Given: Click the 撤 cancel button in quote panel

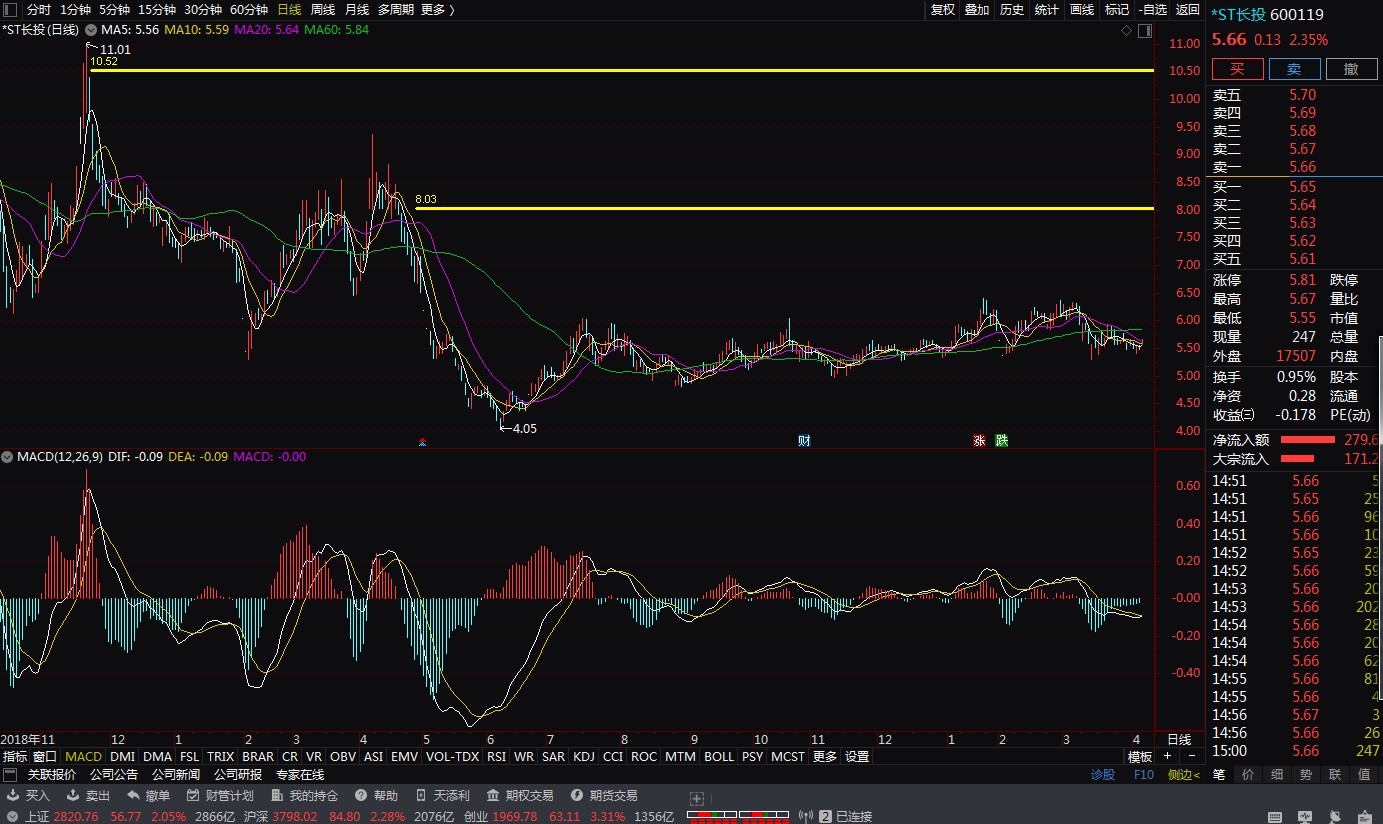Looking at the screenshot, I should click(1351, 69).
